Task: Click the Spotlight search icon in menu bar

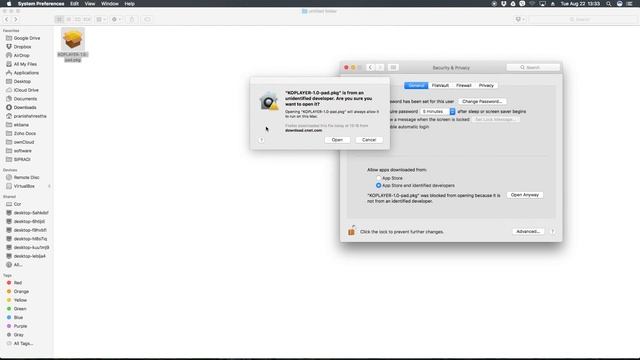Action: (609, 4)
